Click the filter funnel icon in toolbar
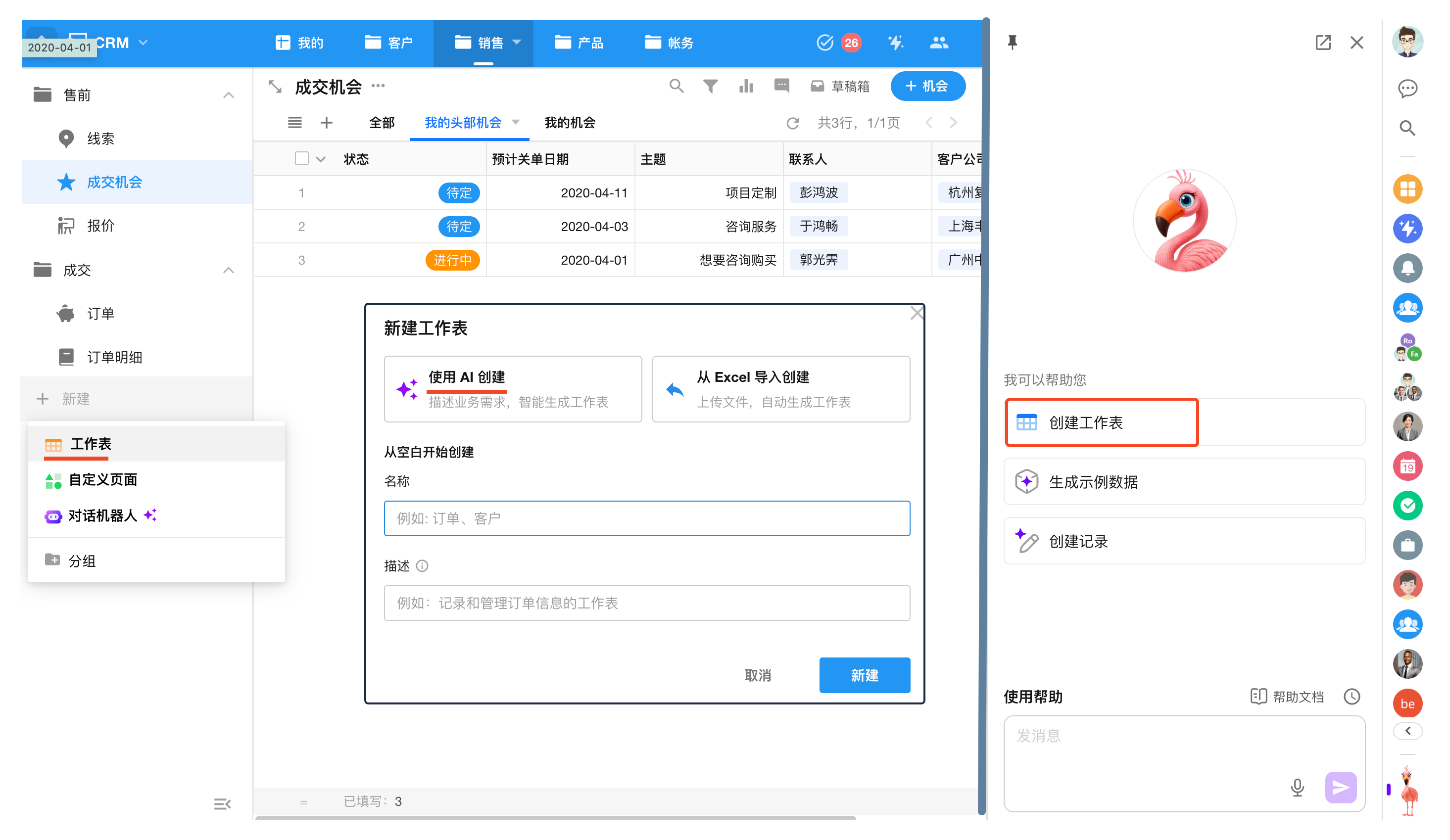Viewport: 1450px width, 840px height. [x=710, y=86]
